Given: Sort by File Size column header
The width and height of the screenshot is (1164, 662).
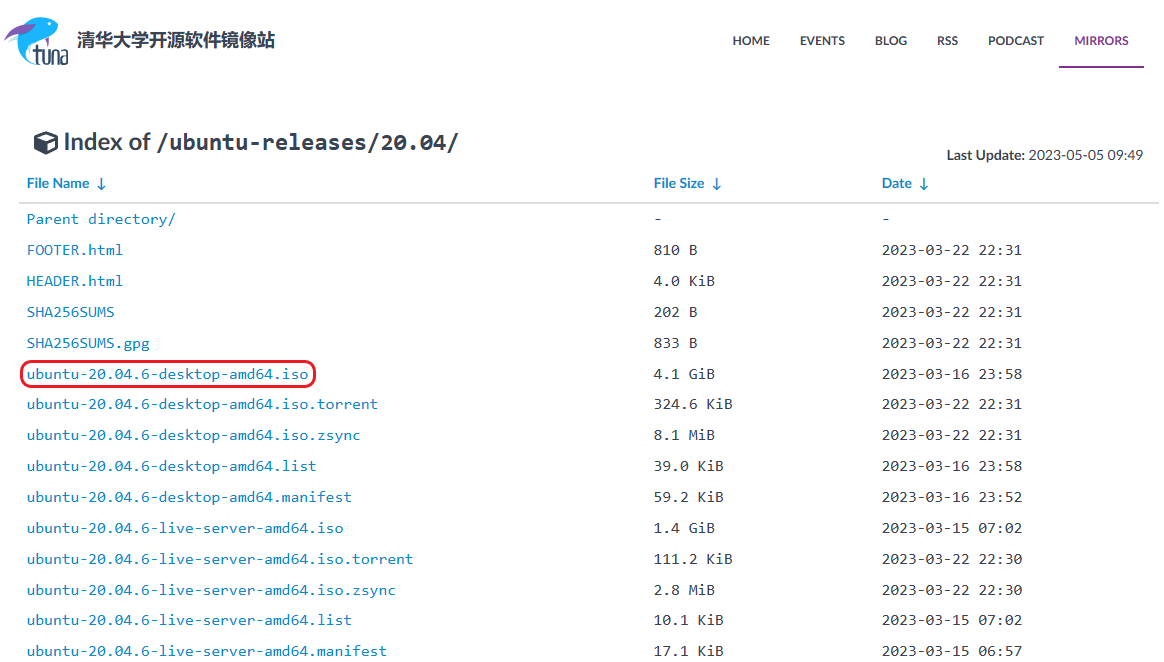Looking at the screenshot, I should (679, 183).
